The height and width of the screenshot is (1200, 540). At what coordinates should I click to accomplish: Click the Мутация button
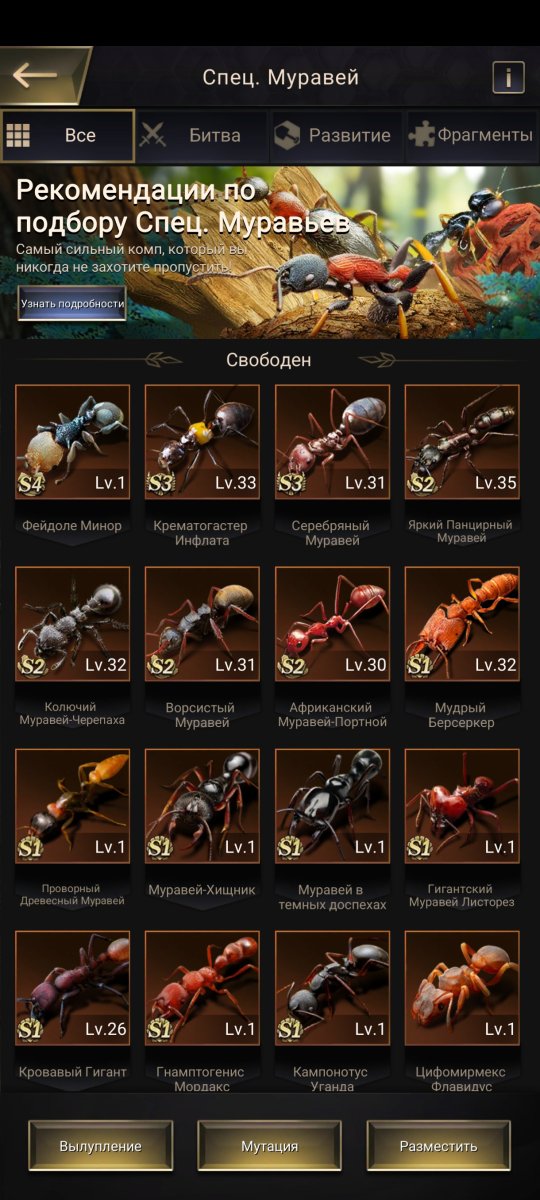click(269, 1146)
